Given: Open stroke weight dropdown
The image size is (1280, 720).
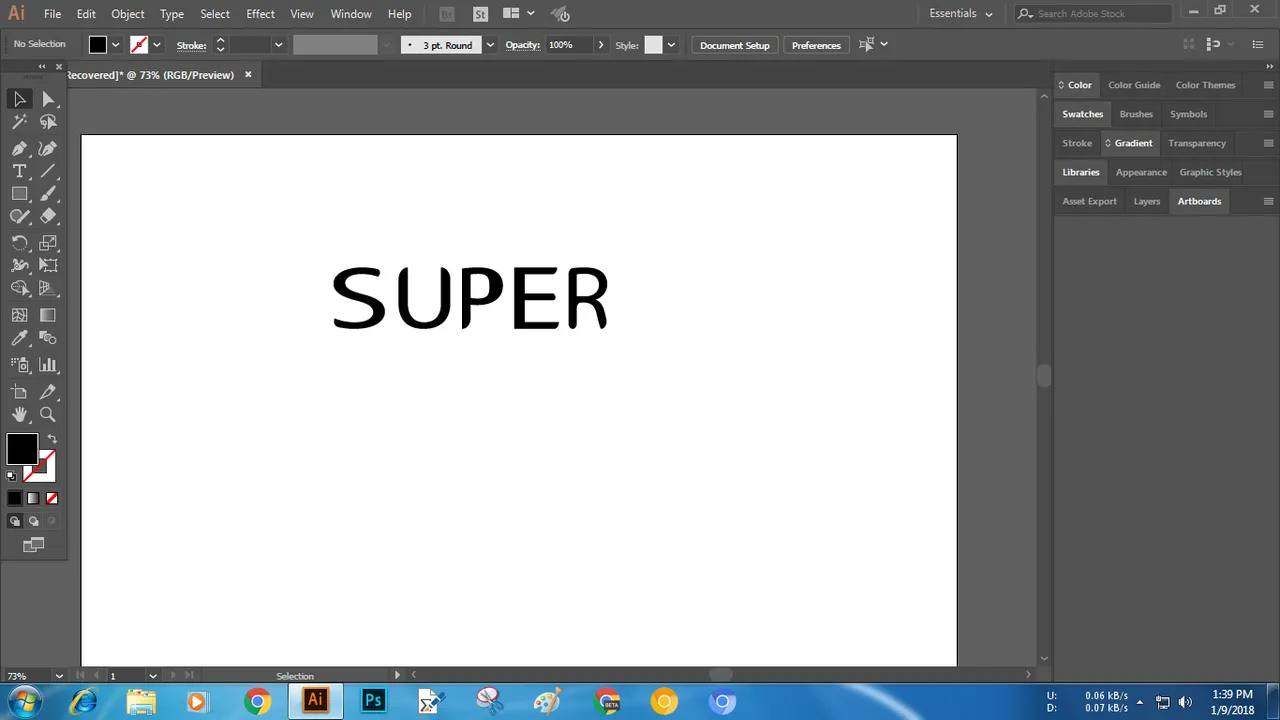Looking at the screenshot, I should (x=278, y=45).
